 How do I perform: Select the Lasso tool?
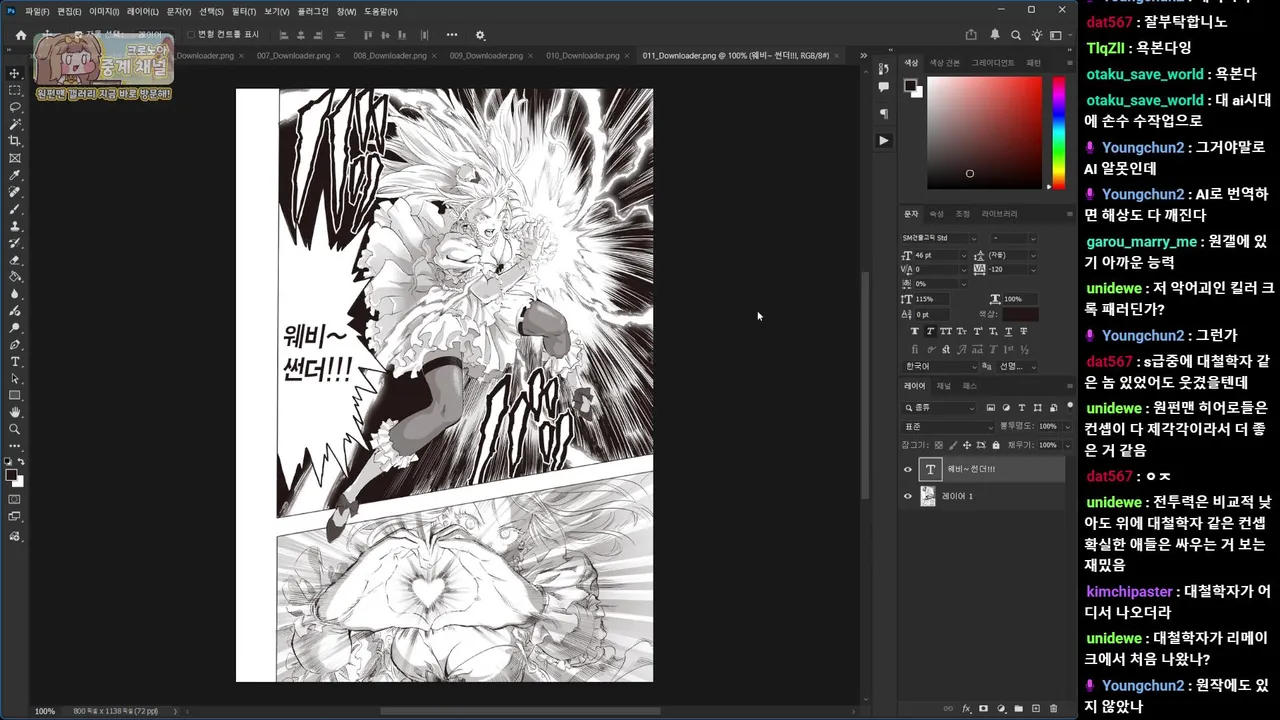point(15,107)
